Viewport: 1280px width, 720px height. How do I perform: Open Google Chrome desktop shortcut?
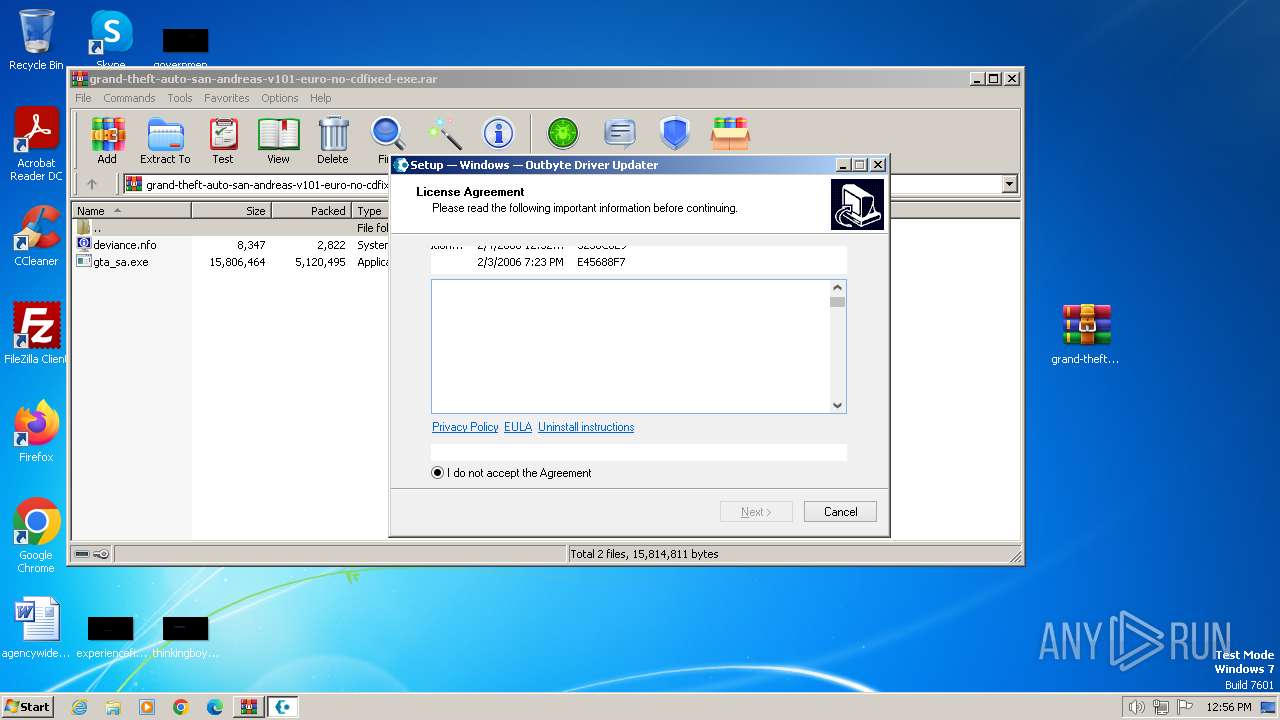click(36, 536)
